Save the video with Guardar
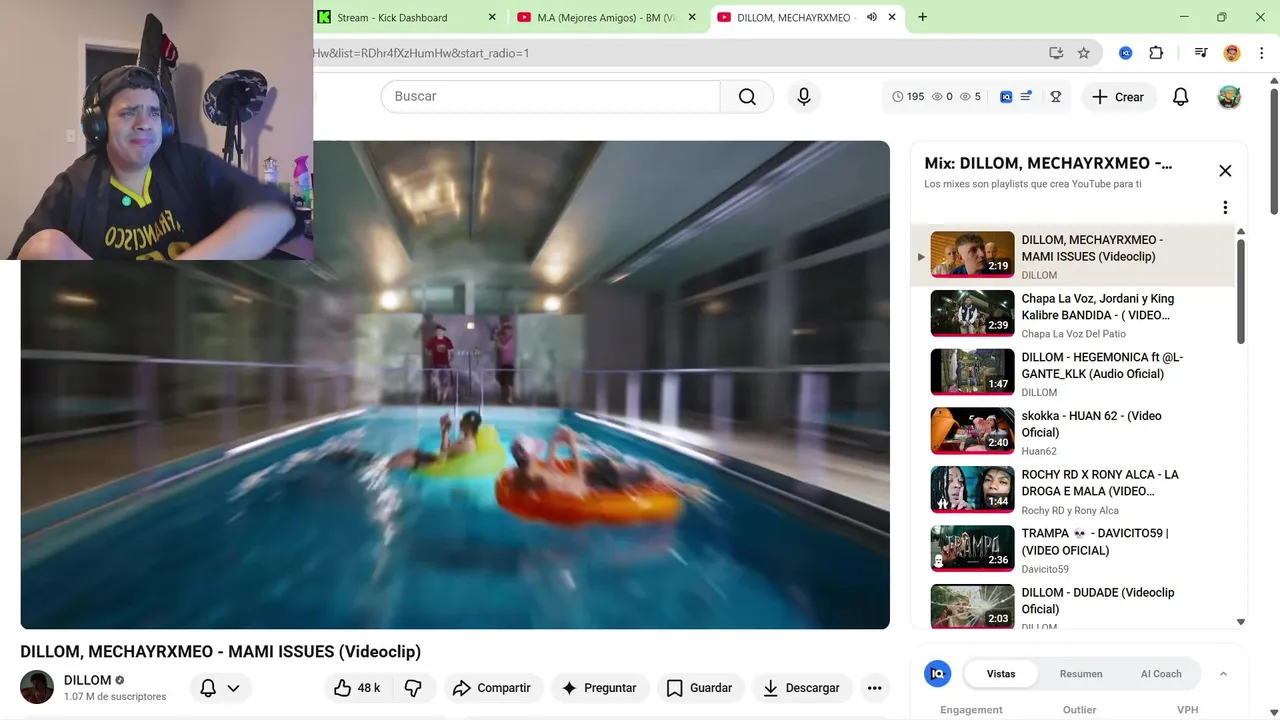 [x=699, y=688]
